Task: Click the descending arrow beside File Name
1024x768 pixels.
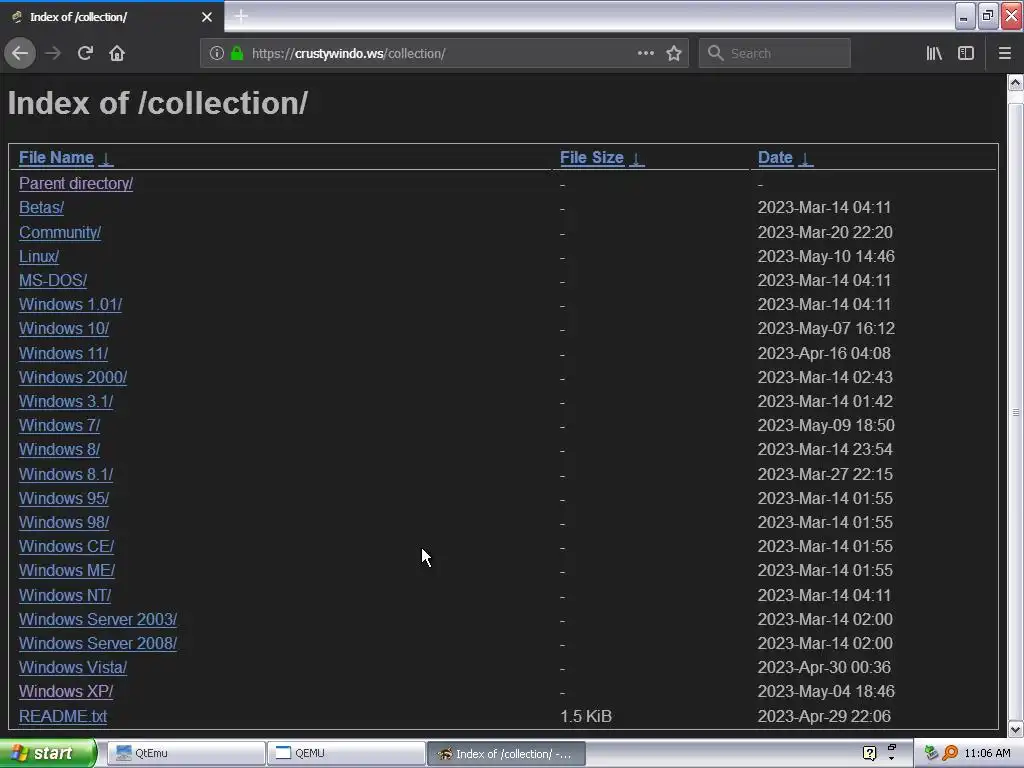Action: 106,159
